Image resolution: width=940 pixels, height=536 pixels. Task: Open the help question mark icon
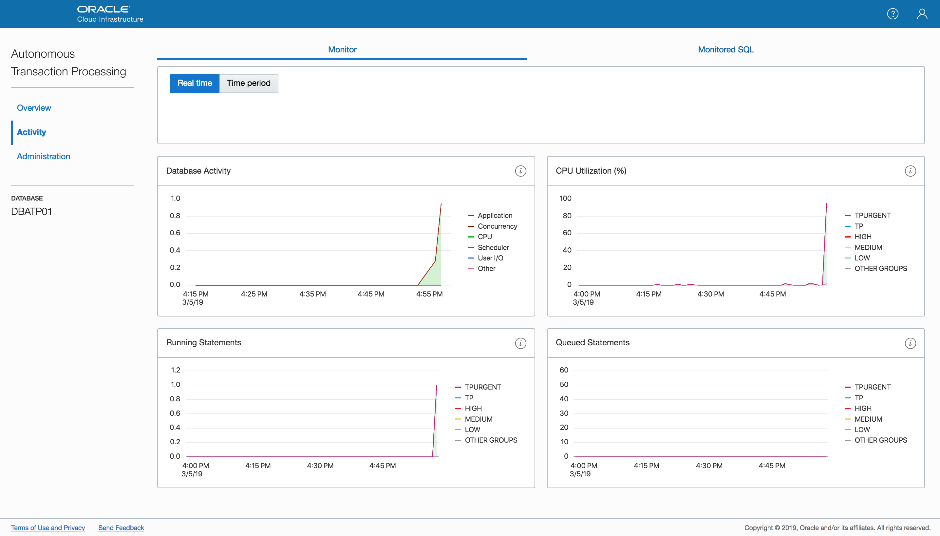[893, 14]
